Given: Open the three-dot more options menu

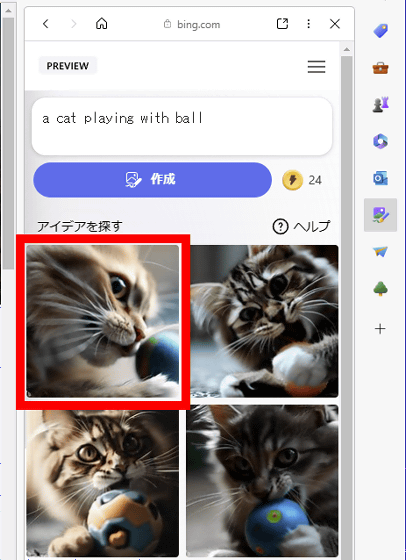Looking at the screenshot, I should click(309, 24).
